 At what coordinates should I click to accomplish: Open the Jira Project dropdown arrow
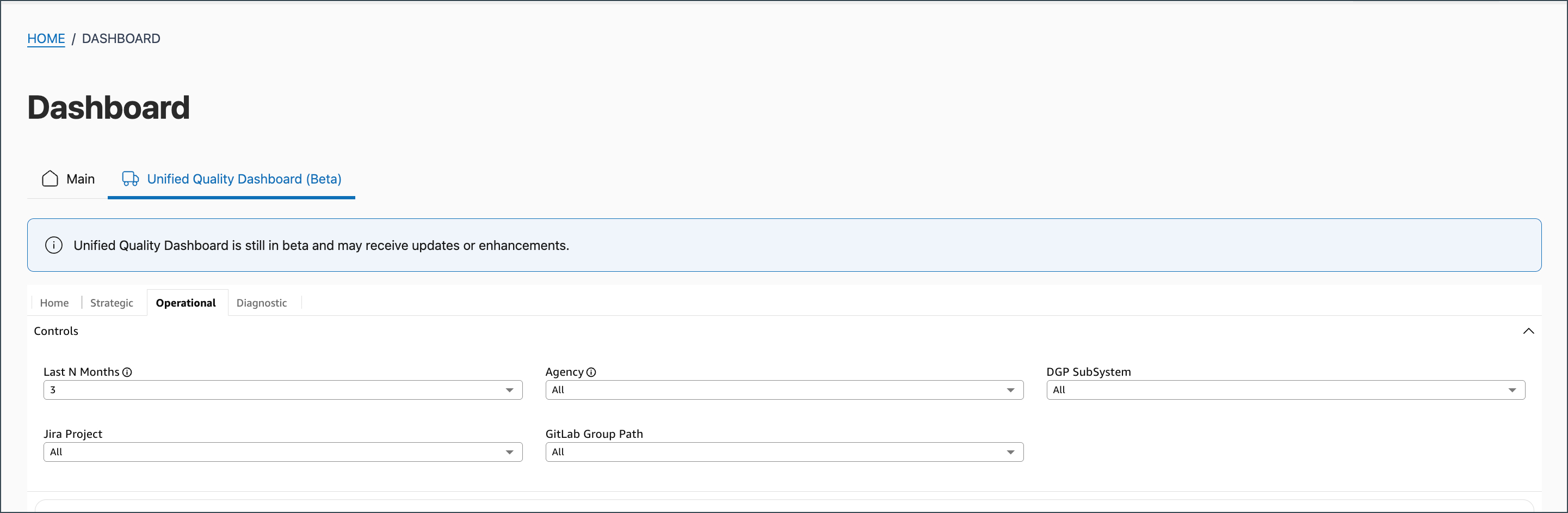coord(509,452)
